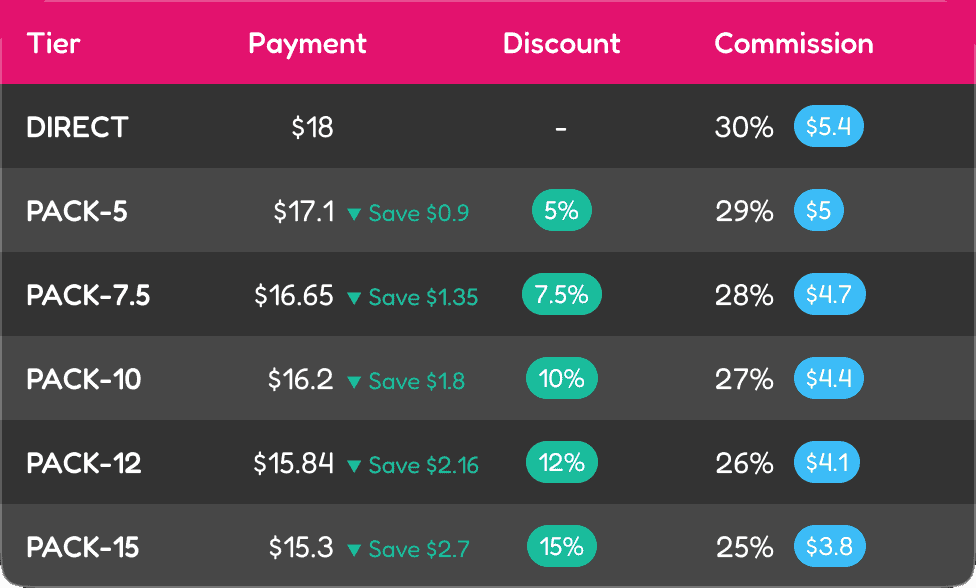The height and width of the screenshot is (588, 976).
Task: Select the $4.1 commission badge
Action: tap(827, 462)
